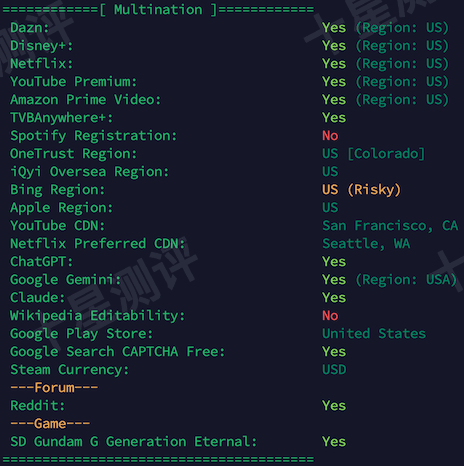The width and height of the screenshot is (464, 466).
Task: Click the Steam Currency USD value
Action: click(x=334, y=370)
